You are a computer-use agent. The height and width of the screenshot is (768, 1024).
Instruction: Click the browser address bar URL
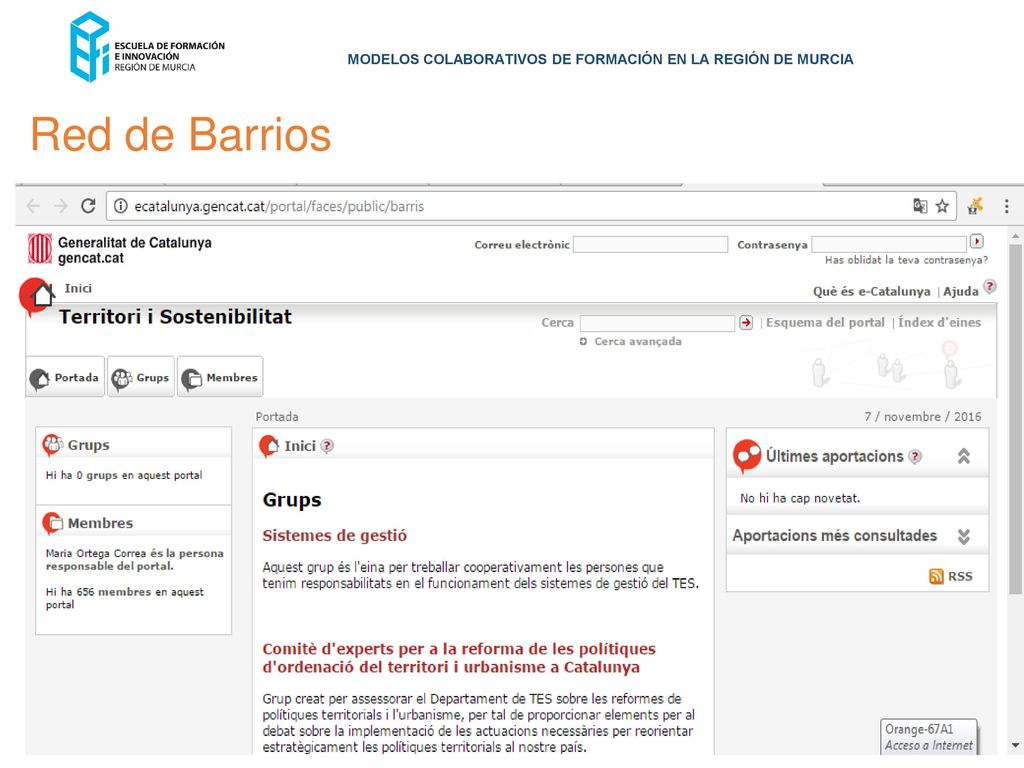(x=279, y=206)
